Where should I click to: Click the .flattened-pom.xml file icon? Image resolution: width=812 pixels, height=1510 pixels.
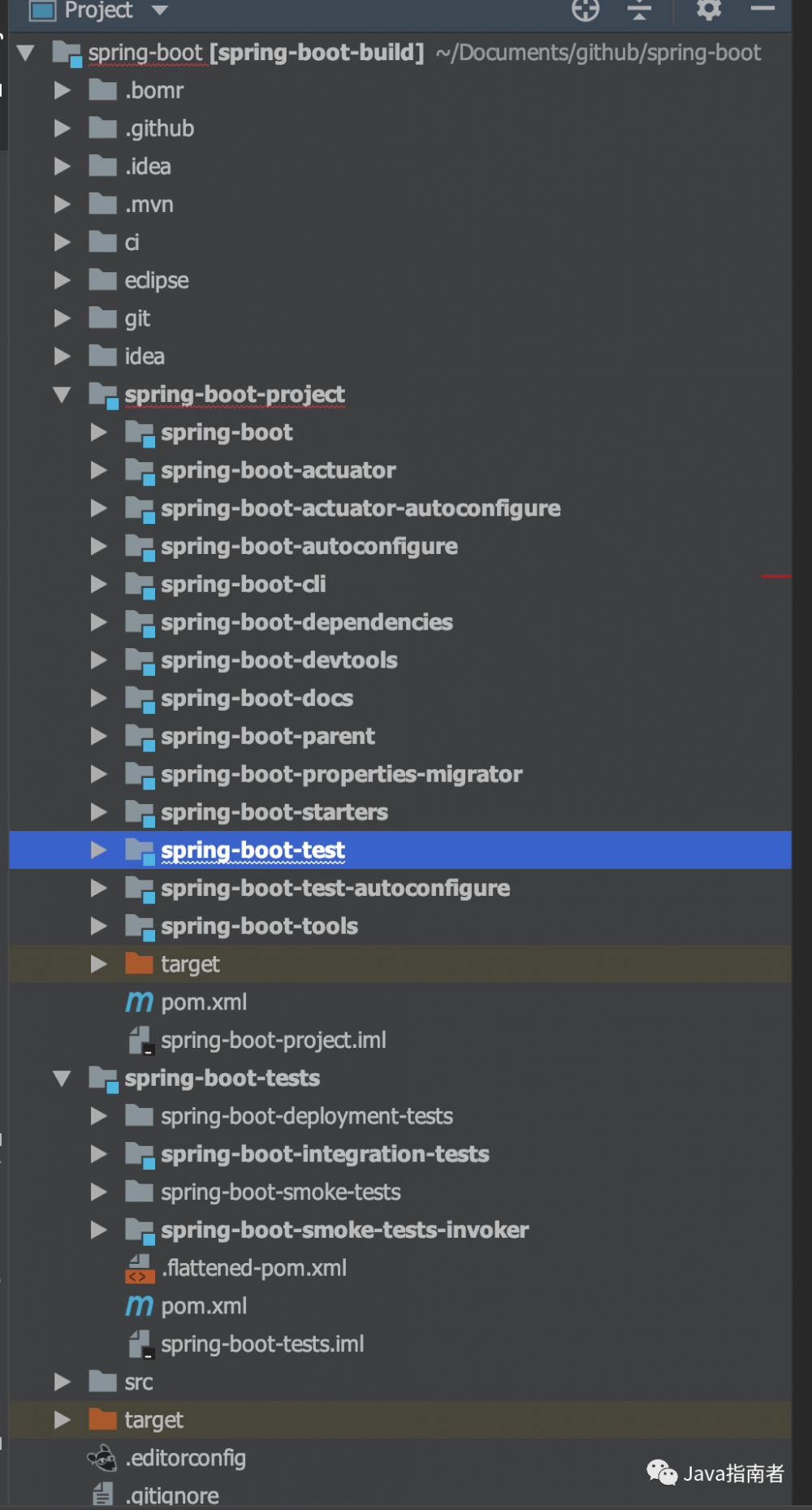(140, 1268)
